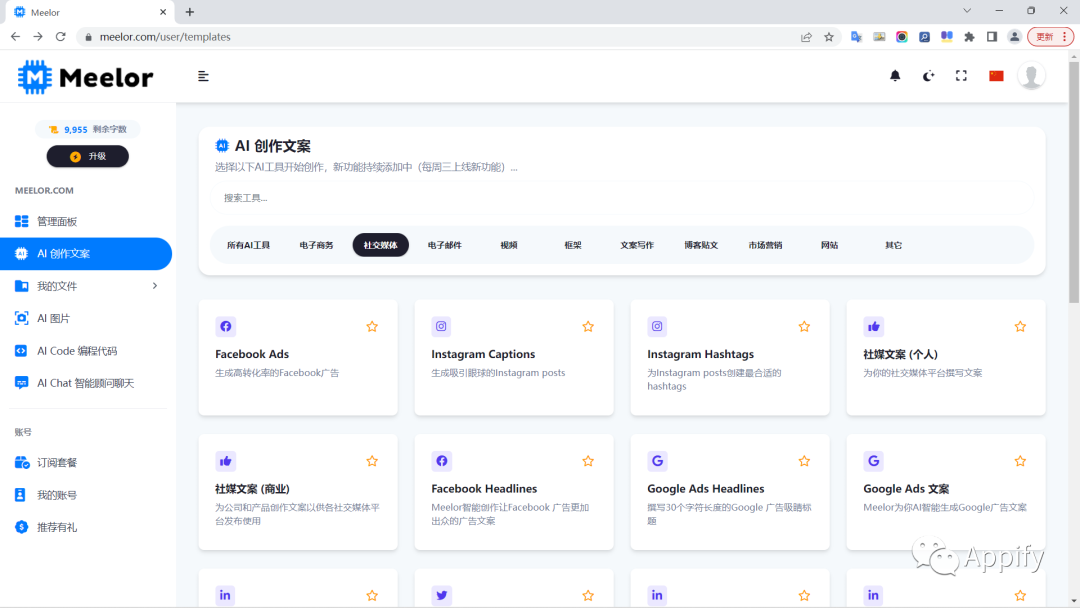This screenshot has height=608, width=1080.
Task: Select 视频 category tab
Action: point(508,245)
